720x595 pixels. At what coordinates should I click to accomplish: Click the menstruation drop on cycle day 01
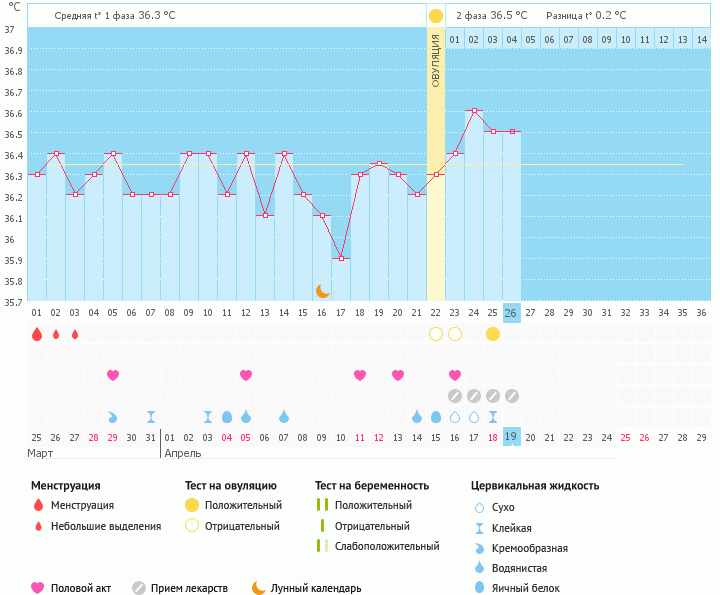coord(37,334)
